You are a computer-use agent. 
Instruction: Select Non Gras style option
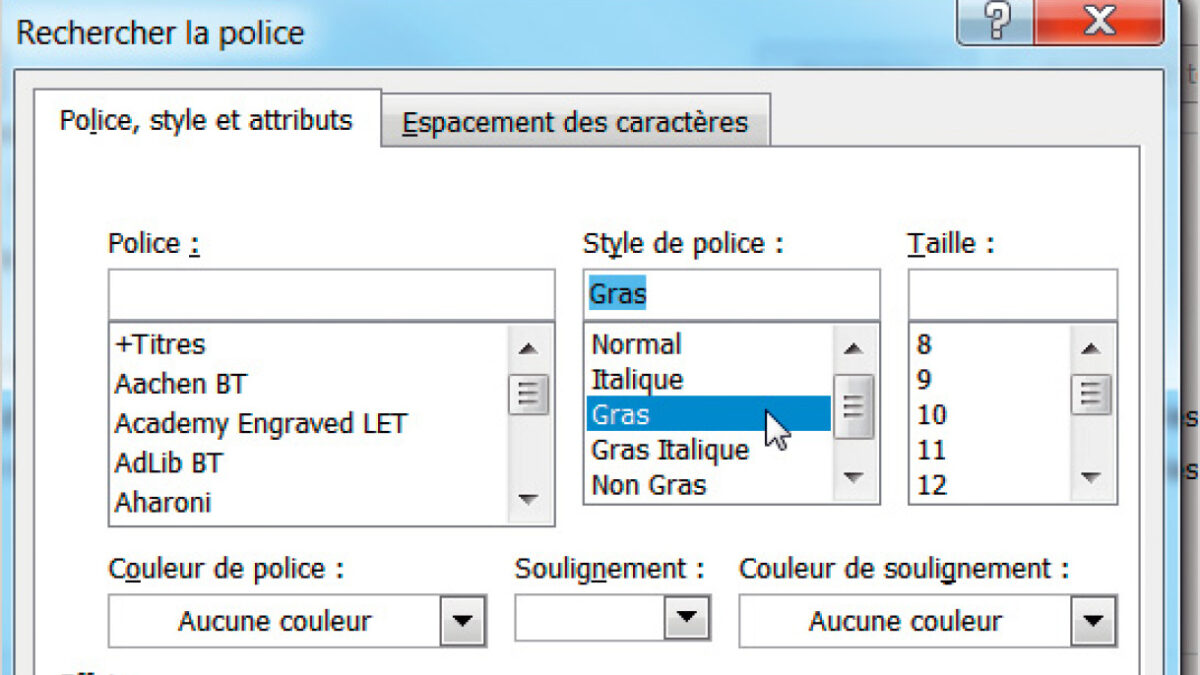tap(648, 486)
